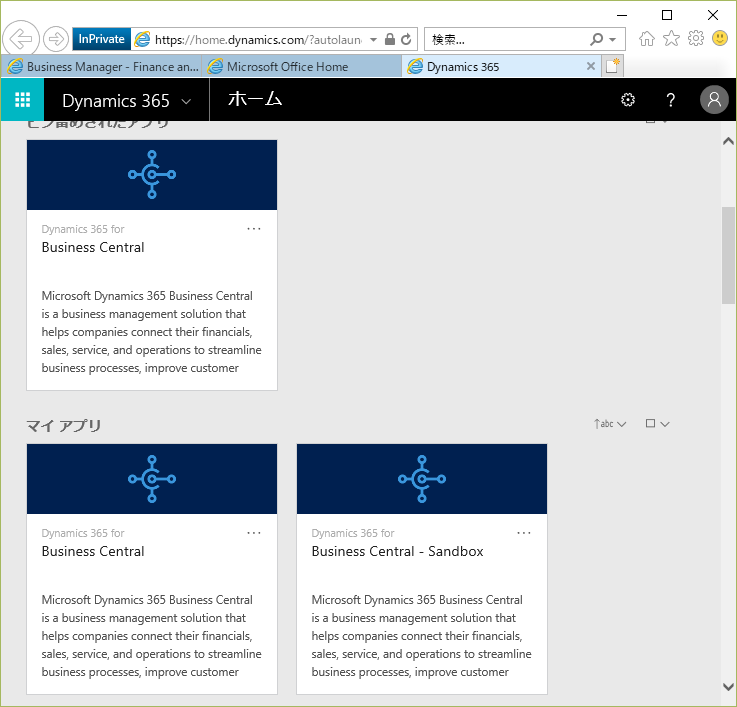Click Business Central - Sandbox title

pyautogui.click(x=398, y=551)
